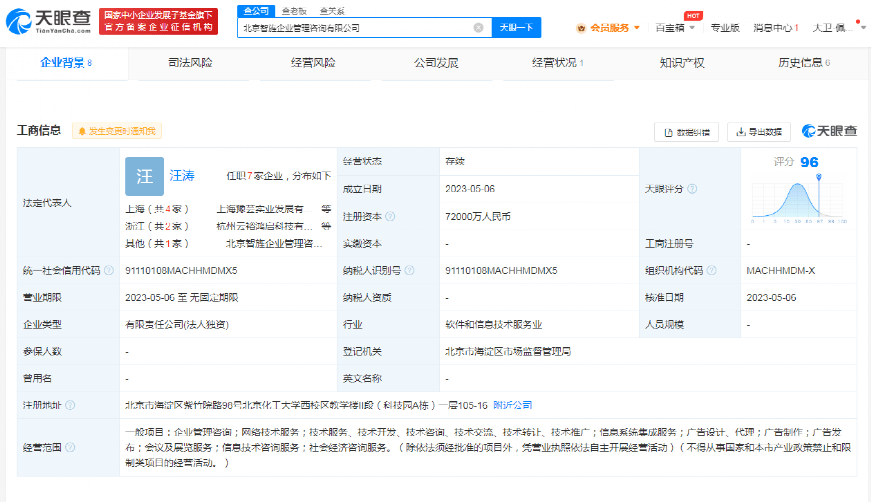The image size is (871, 502).
Task: Click the 浙江（共2家） region row
Action: pyautogui.click(x=157, y=227)
